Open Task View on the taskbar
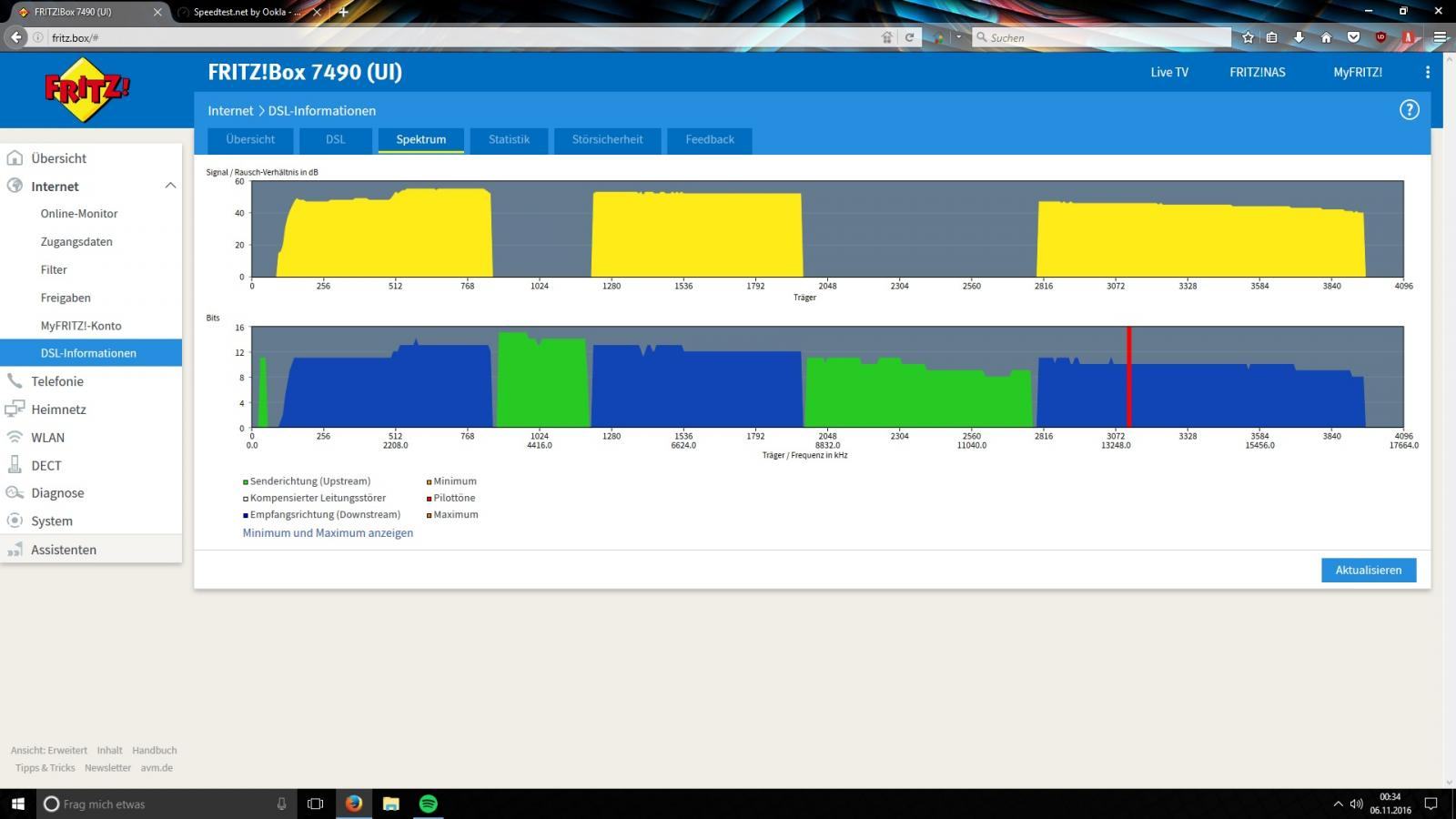Image resolution: width=1456 pixels, height=819 pixels. (x=315, y=804)
